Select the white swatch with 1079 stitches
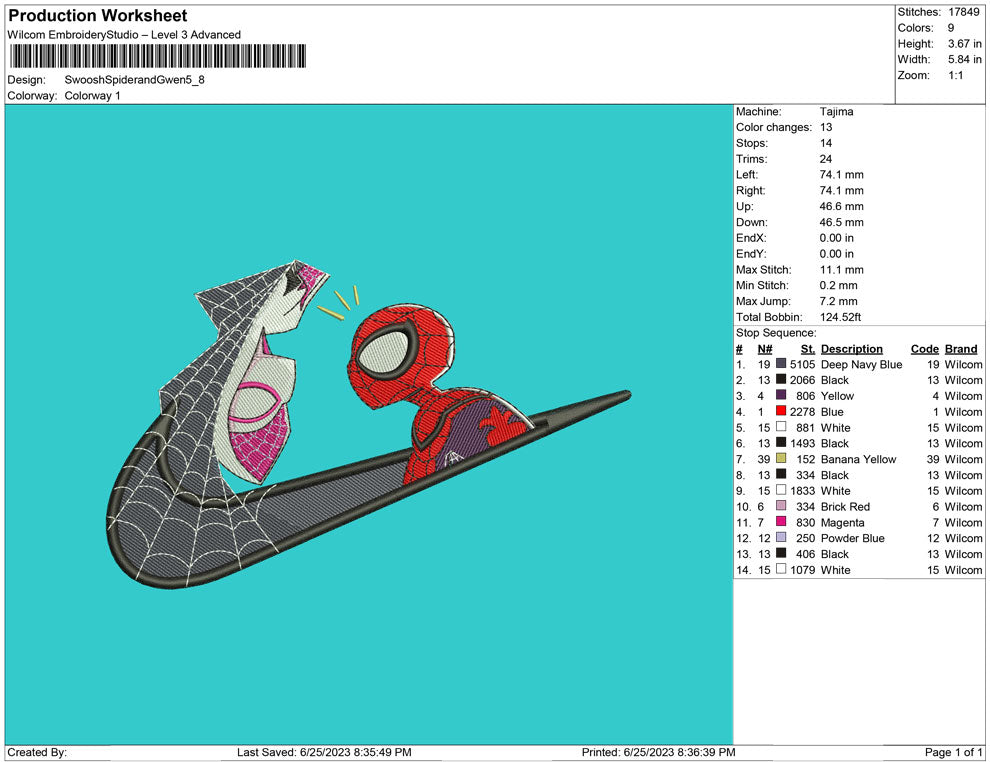This screenshot has height=762, width=990. pyautogui.click(x=781, y=570)
